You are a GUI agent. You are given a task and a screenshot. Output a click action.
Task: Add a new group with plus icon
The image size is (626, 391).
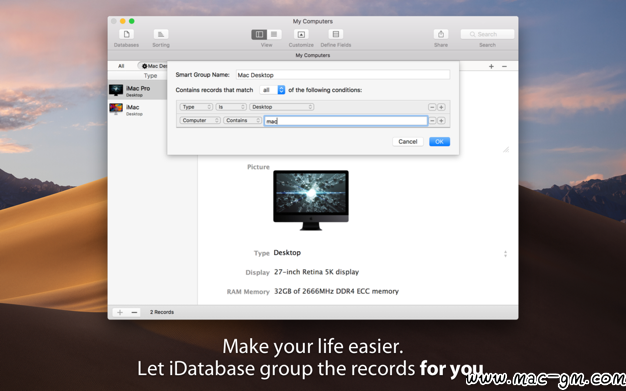[x=491, y=66]
